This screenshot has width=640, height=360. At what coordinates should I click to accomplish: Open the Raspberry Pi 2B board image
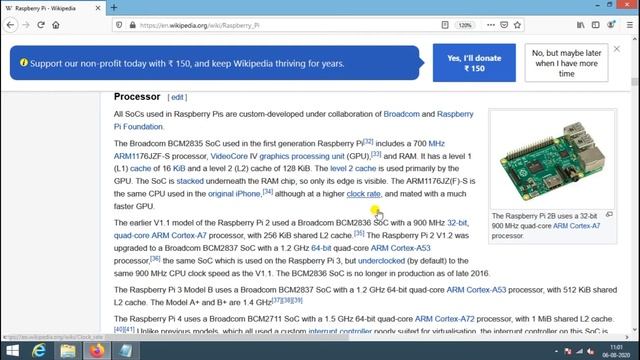click(x=553, y=160)
